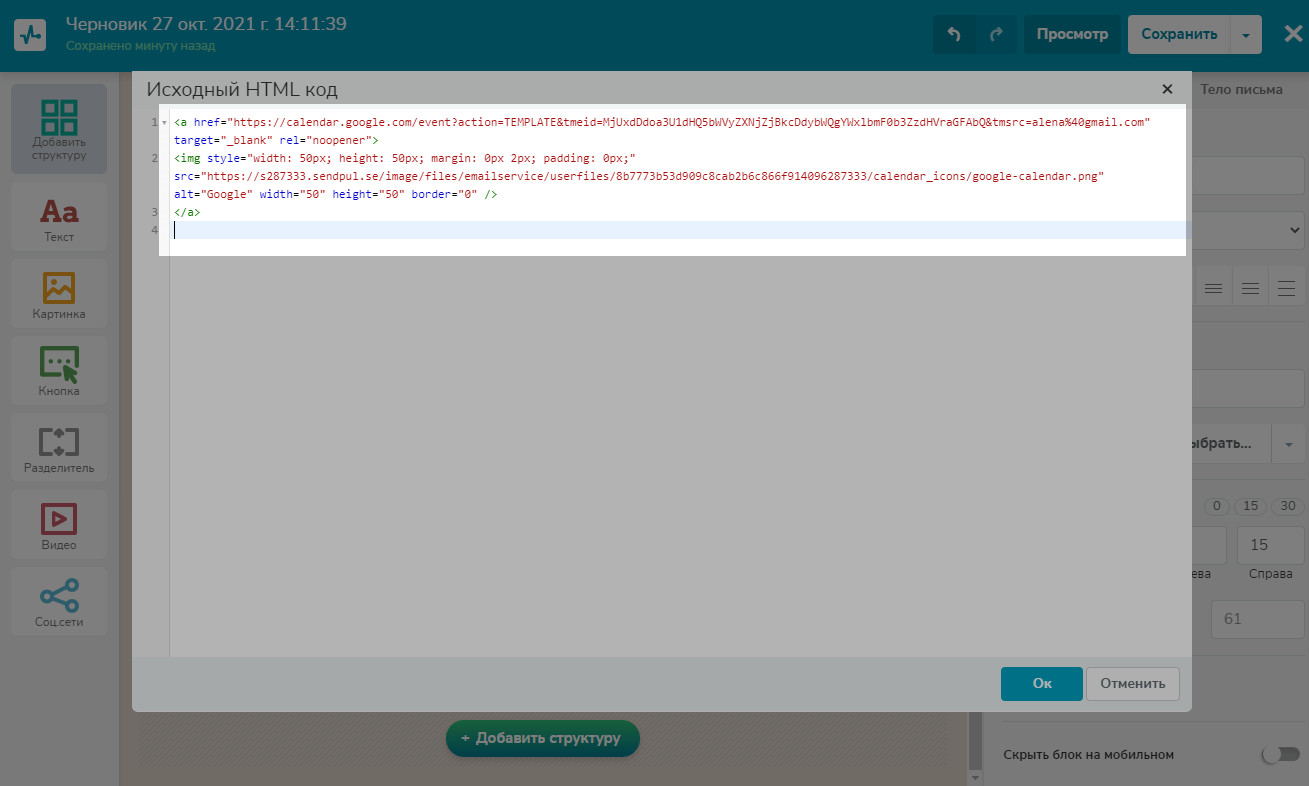Expand the arrow beside the Выбрать button
Image resolution: width=1309 pixels, height=786 pixels.
coord(1288,444)
